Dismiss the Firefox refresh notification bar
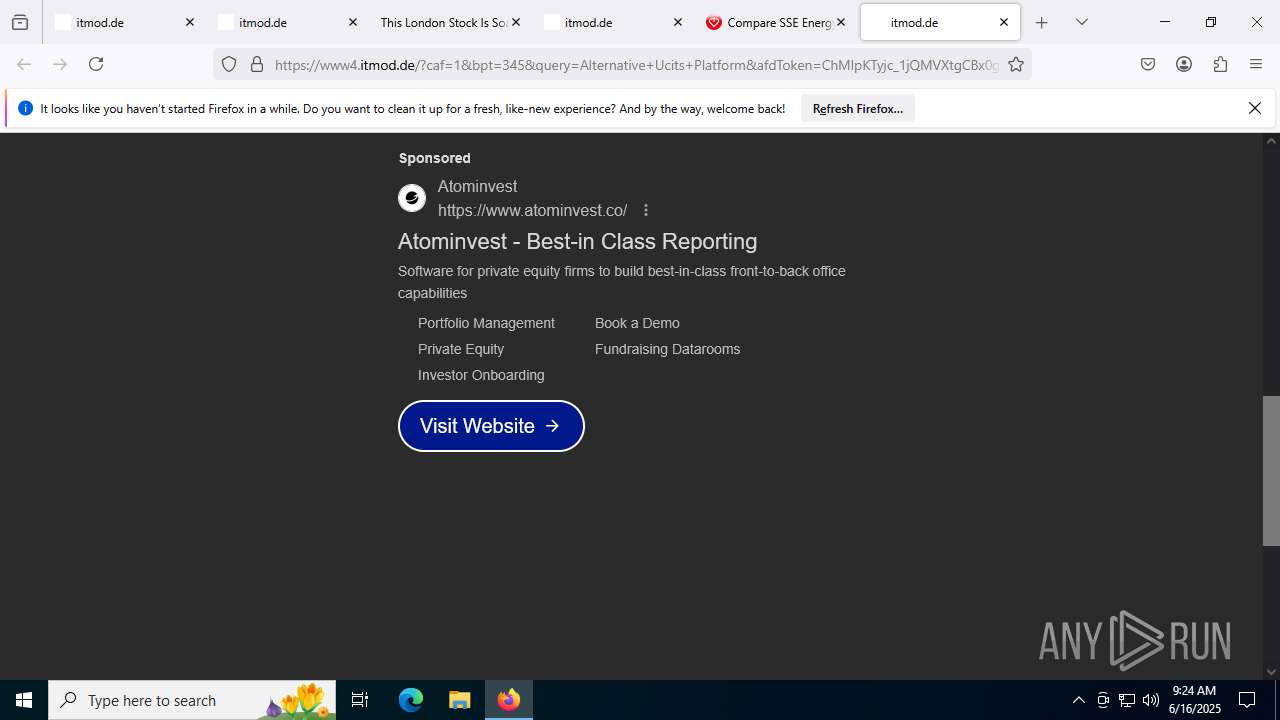 pyautogui.click(x=1255, y=108)
